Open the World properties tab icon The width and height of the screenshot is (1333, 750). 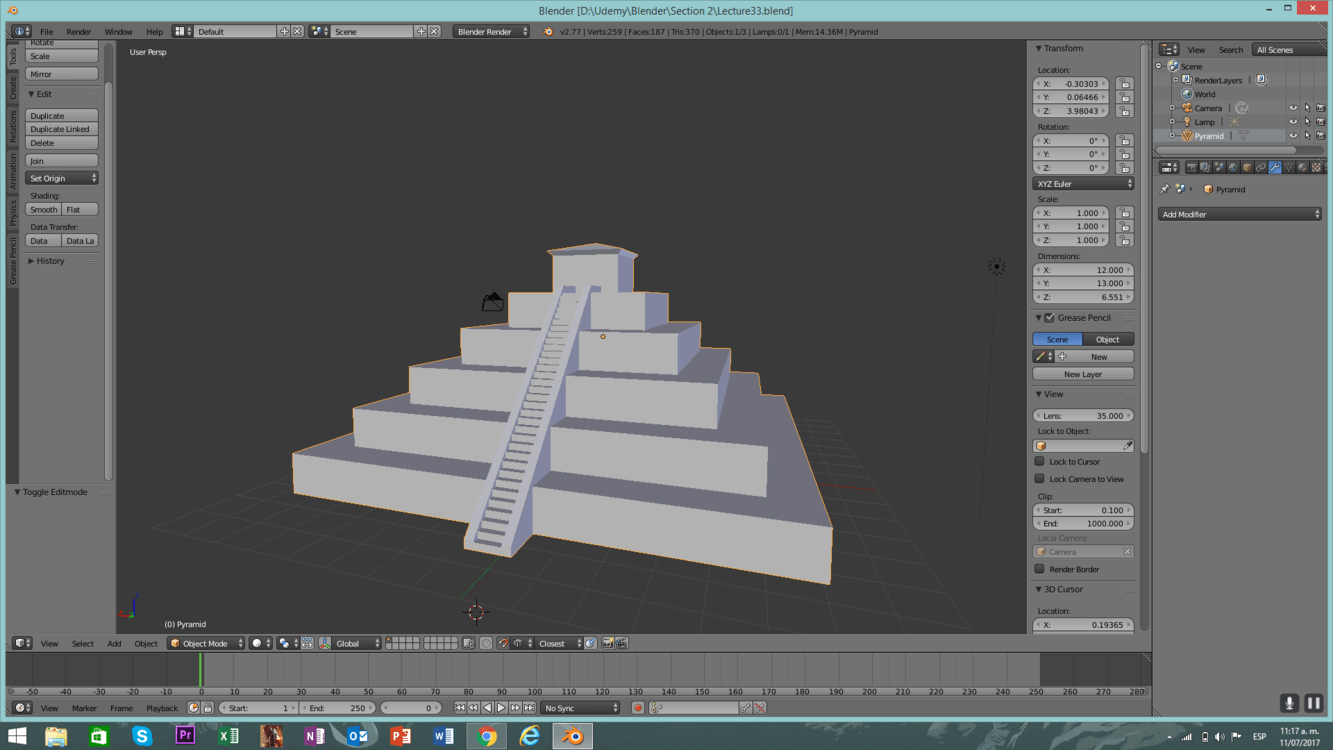click(1233, 168)
